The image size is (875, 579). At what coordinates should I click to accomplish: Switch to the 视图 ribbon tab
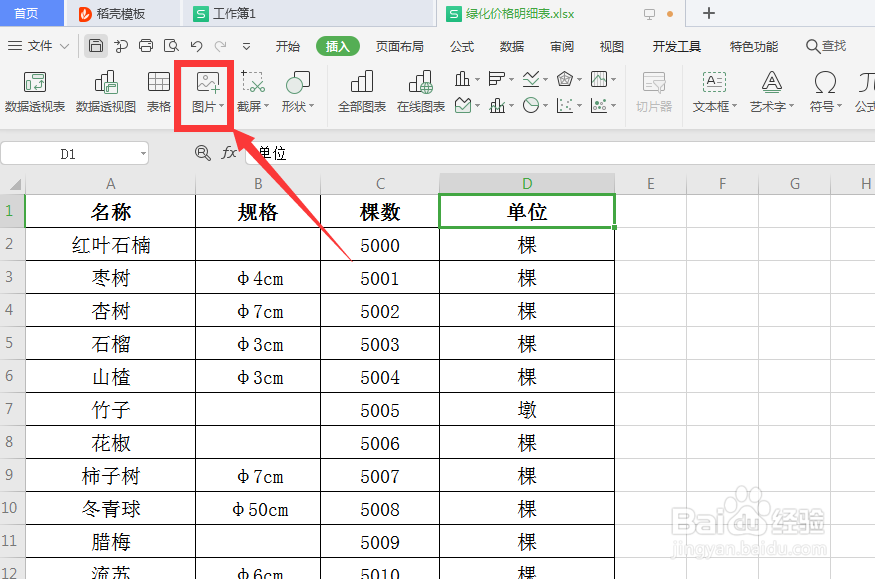[x=612, y=46]
